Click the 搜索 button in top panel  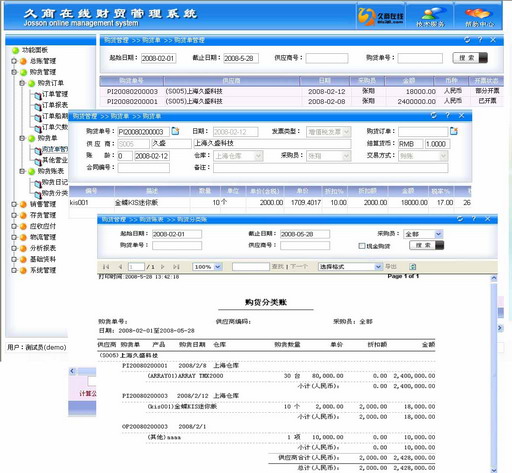point(470,58)
